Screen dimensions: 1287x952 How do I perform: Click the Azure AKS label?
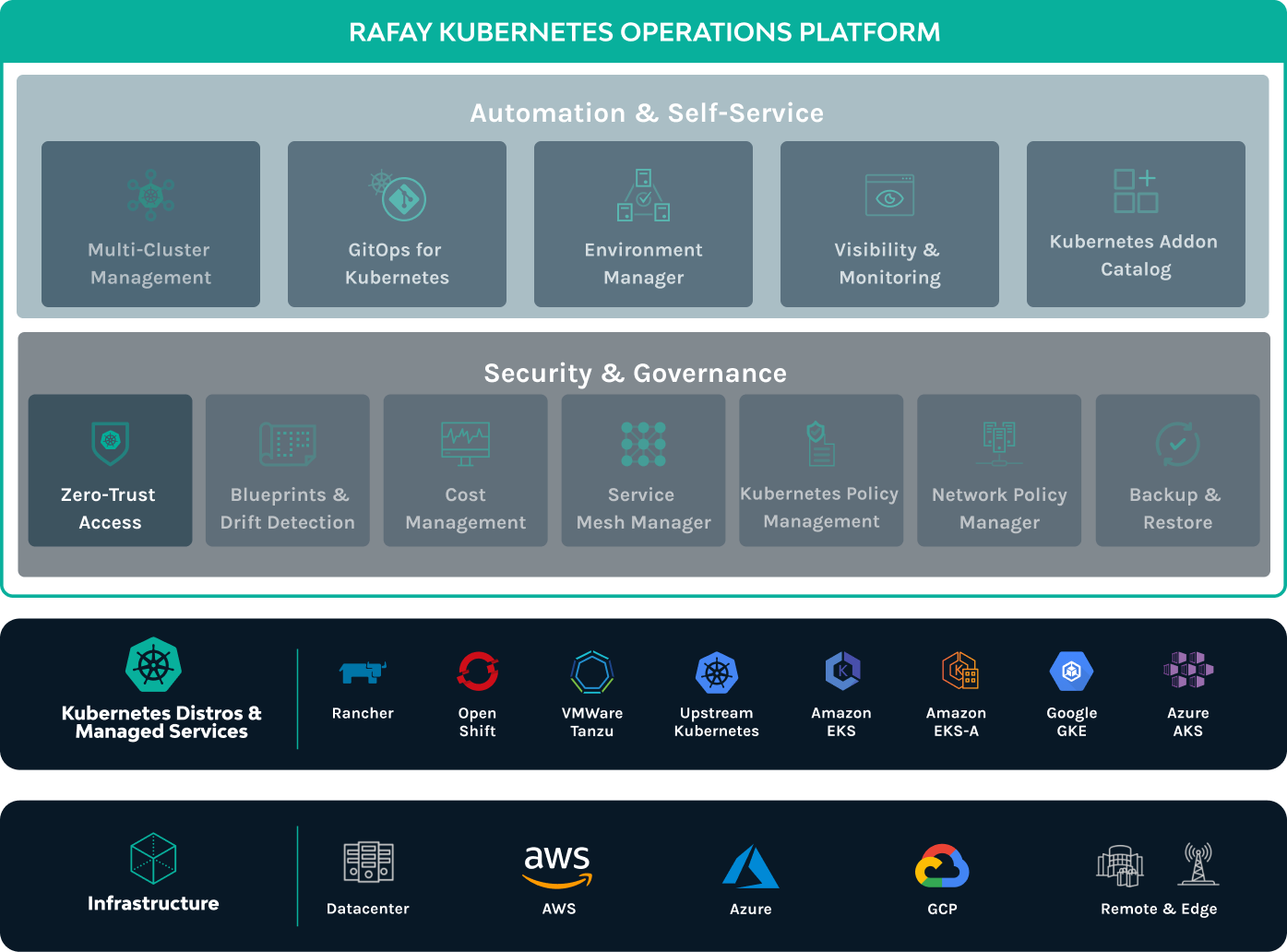click(x=1188, y=722)
